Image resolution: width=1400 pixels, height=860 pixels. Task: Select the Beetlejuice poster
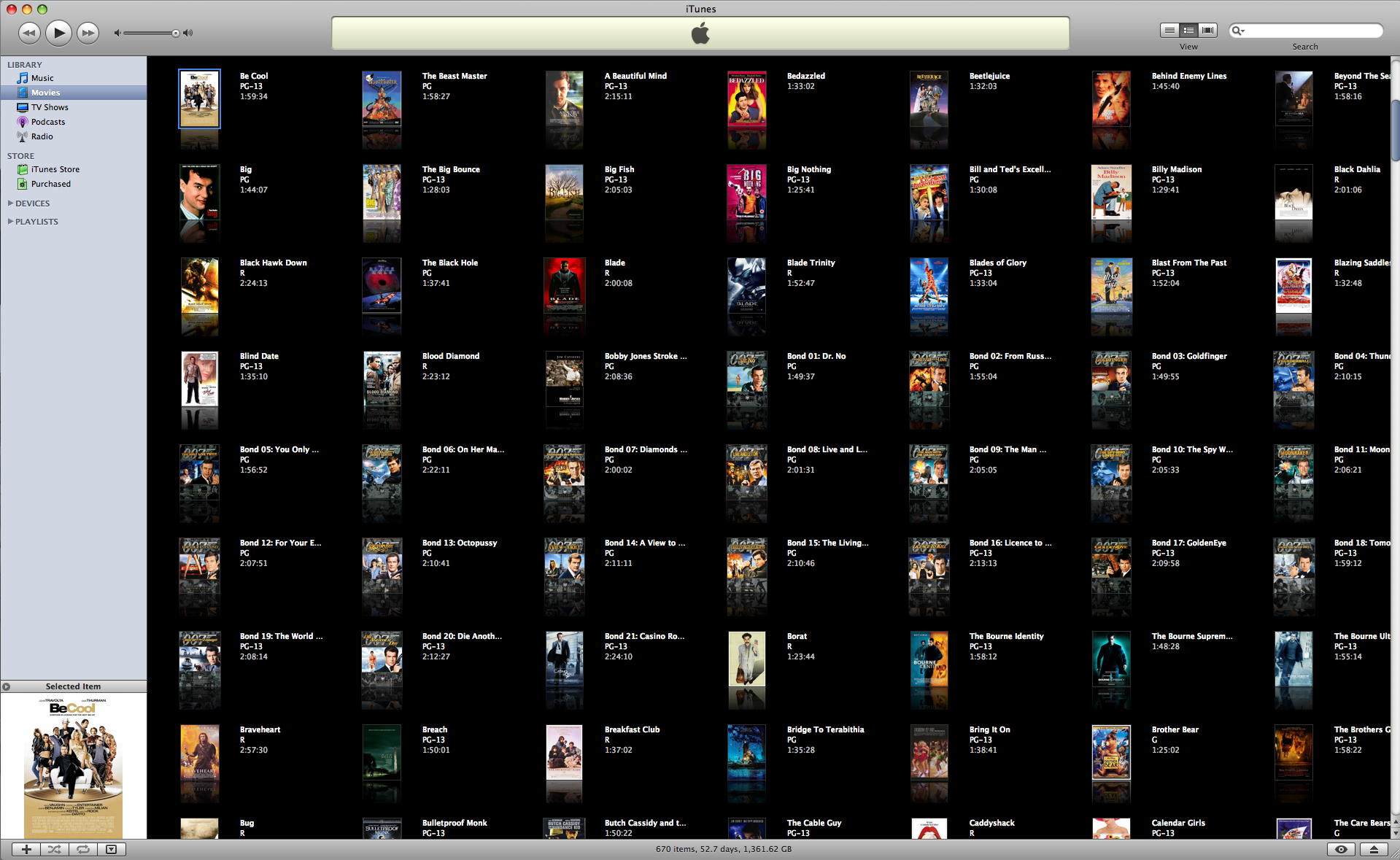click(x=929, y=99)
